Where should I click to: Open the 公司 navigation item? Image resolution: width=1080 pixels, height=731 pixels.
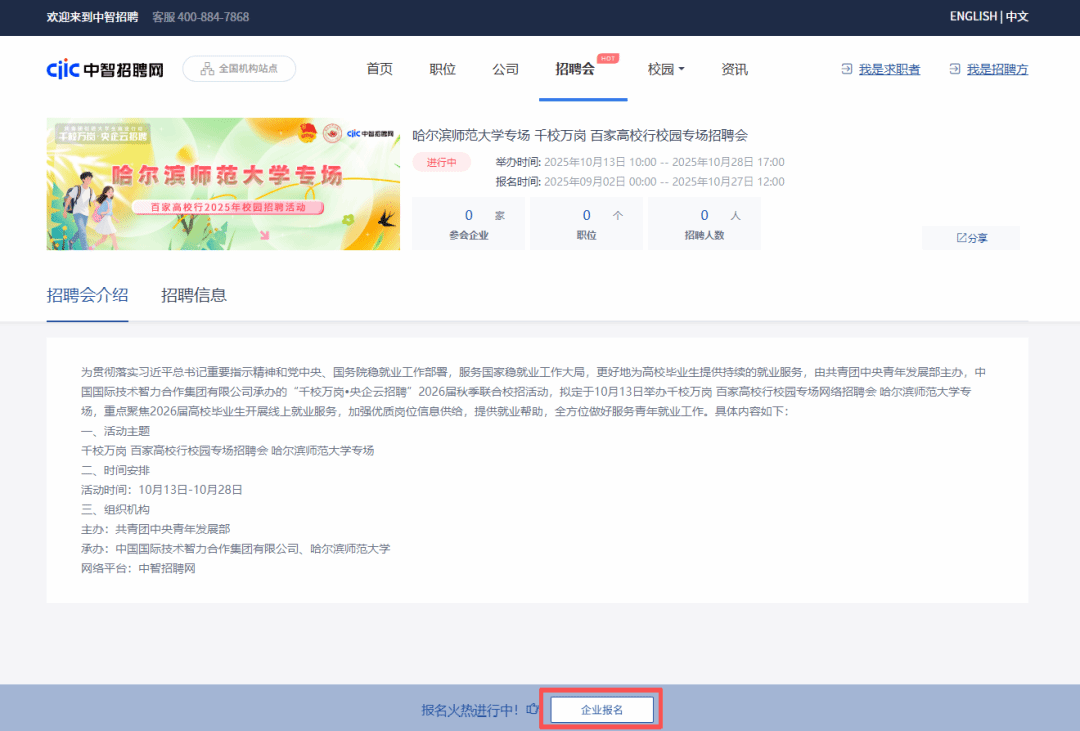[505, 69]
